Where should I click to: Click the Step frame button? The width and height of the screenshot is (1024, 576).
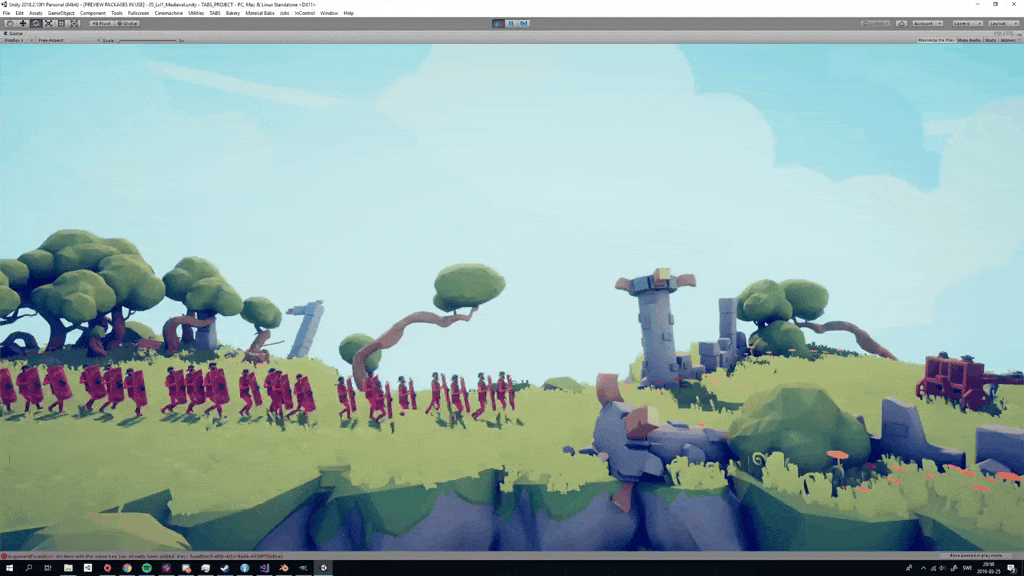525,23
